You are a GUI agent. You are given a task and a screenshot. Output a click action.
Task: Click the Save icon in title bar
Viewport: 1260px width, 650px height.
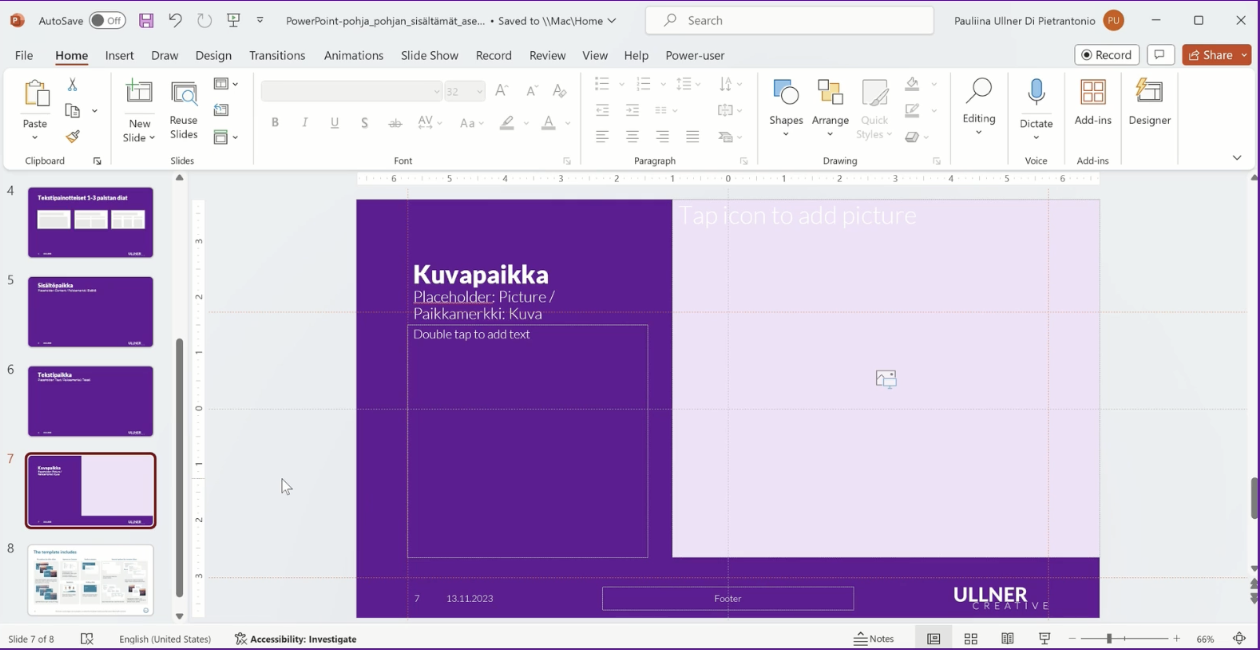[x=146, y=20]
